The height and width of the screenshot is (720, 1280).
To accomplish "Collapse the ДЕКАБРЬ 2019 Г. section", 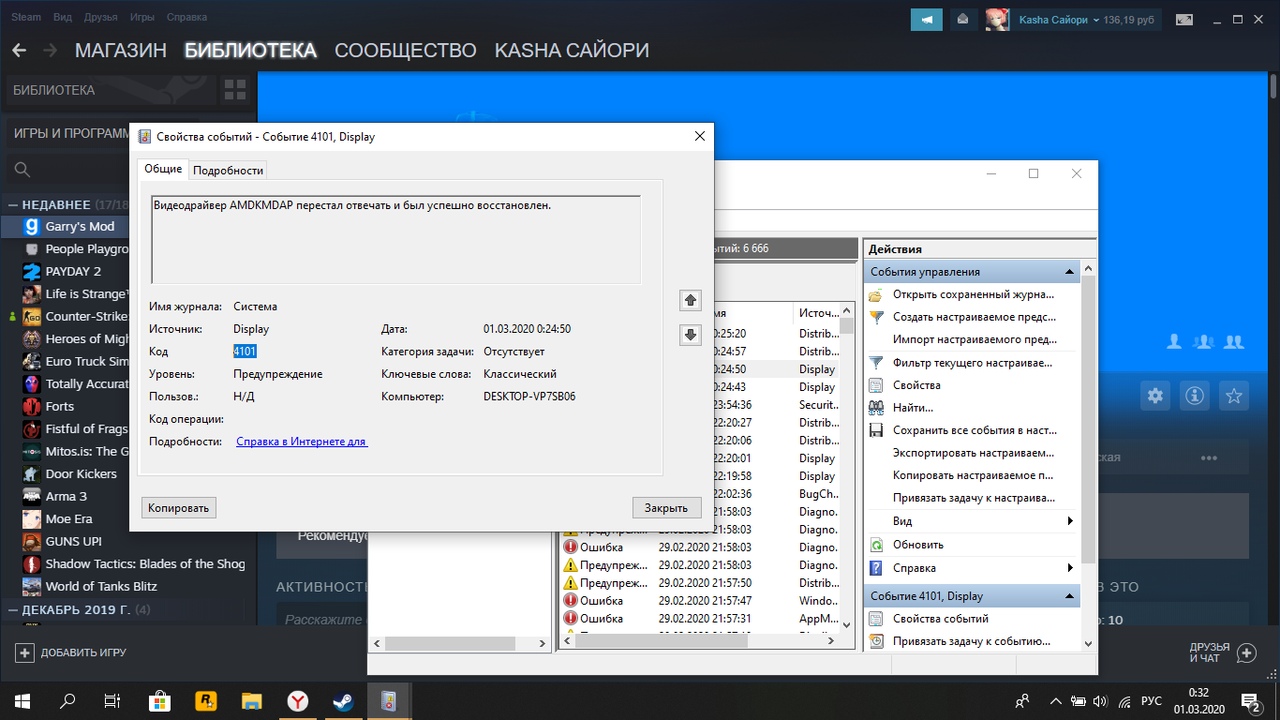I will [13, 609].
